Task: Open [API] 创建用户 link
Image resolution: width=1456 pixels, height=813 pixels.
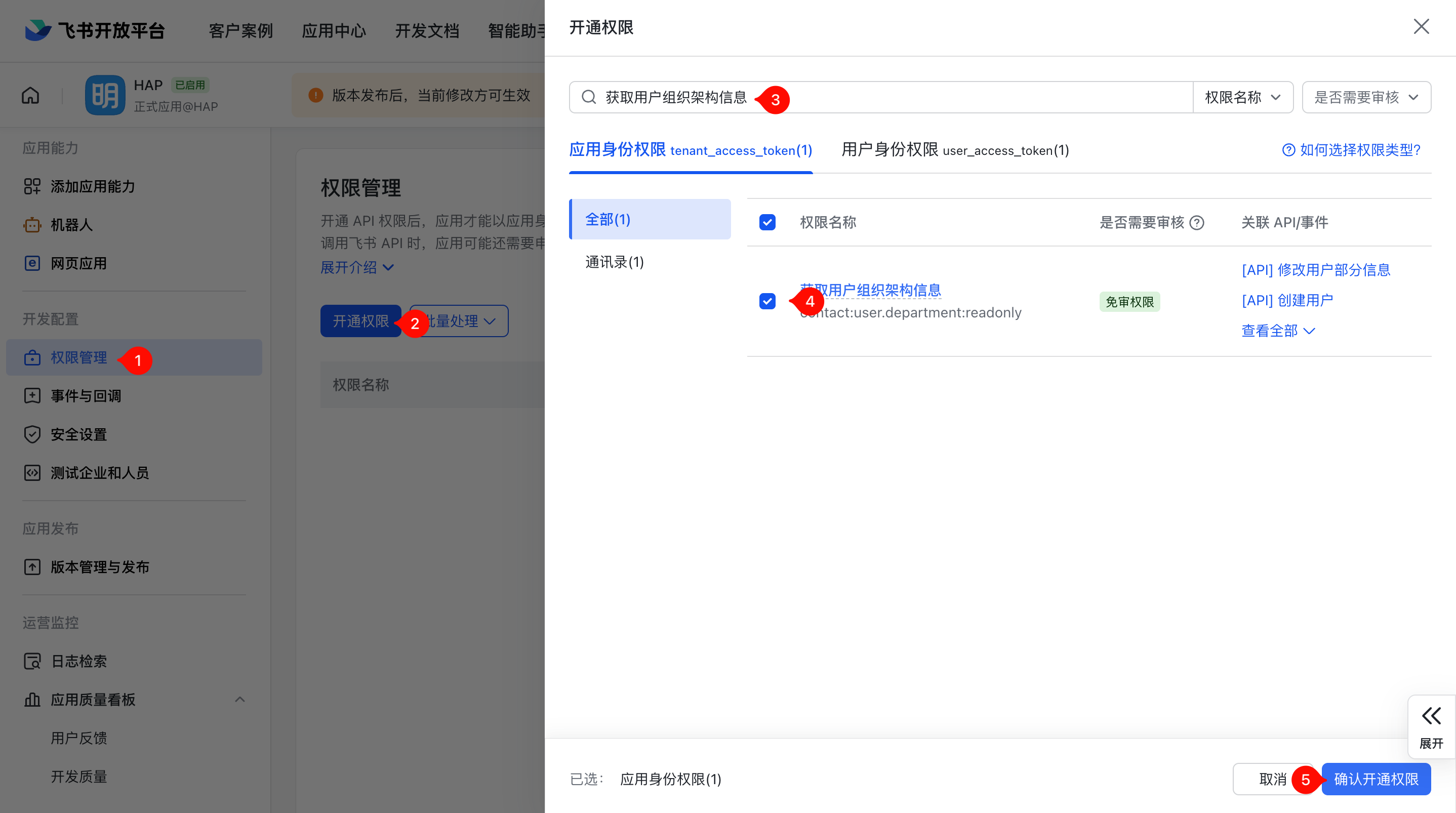Action: click(1287, 300)
